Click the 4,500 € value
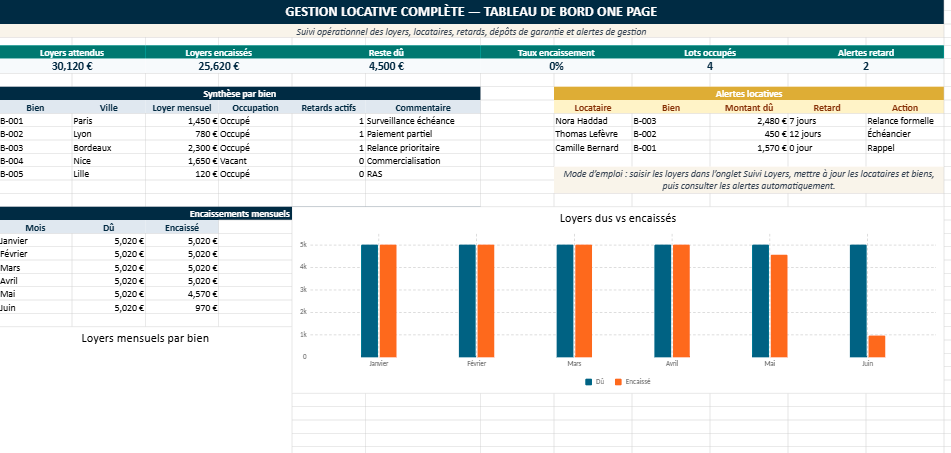The width and height of the screenshot is (951, 453). click(386, 67)
